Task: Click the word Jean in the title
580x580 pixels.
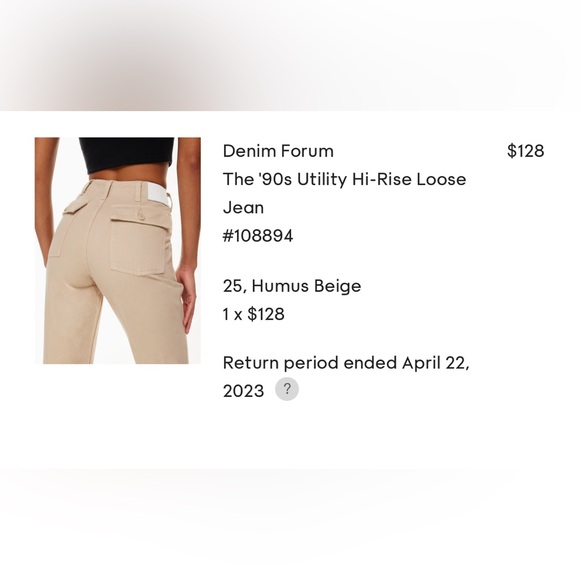Action: pos(243,208)
